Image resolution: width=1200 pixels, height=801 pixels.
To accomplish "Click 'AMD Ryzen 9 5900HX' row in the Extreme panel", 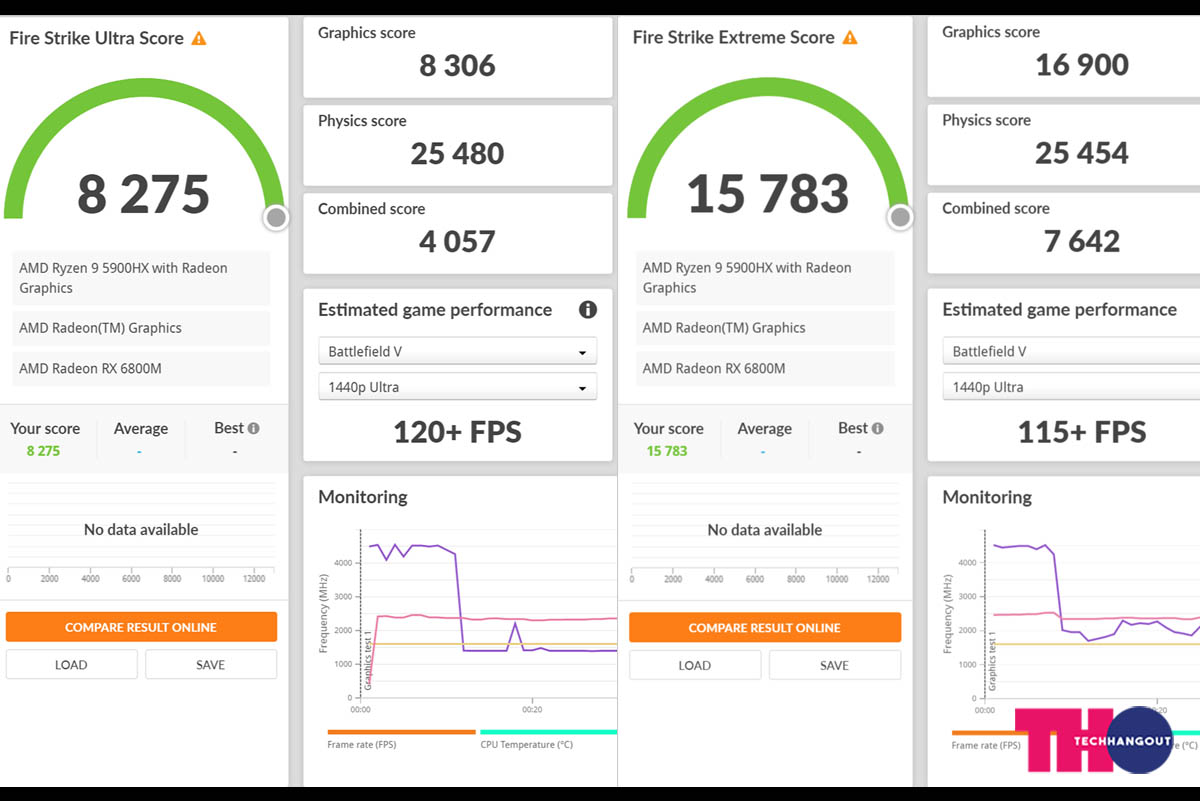I will tap(765, 278).
